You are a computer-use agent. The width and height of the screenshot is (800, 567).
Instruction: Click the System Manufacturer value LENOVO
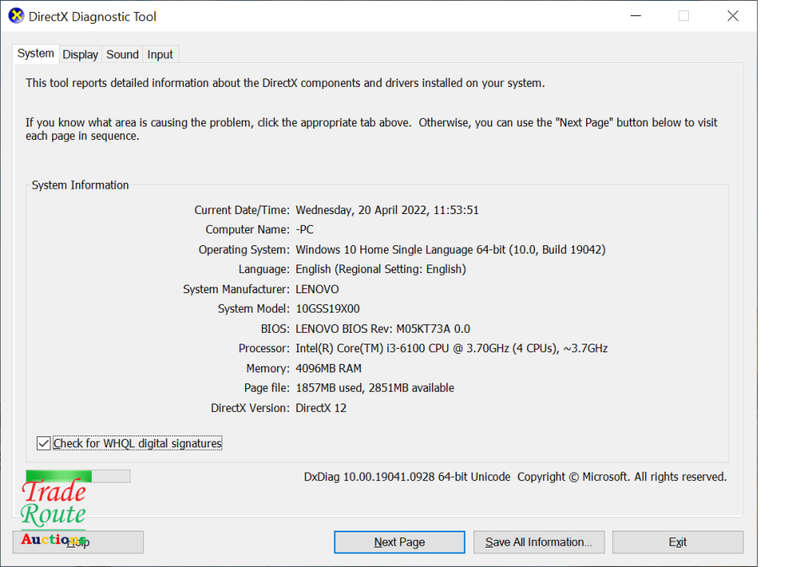pyautogui.click(x=317, y=289)
